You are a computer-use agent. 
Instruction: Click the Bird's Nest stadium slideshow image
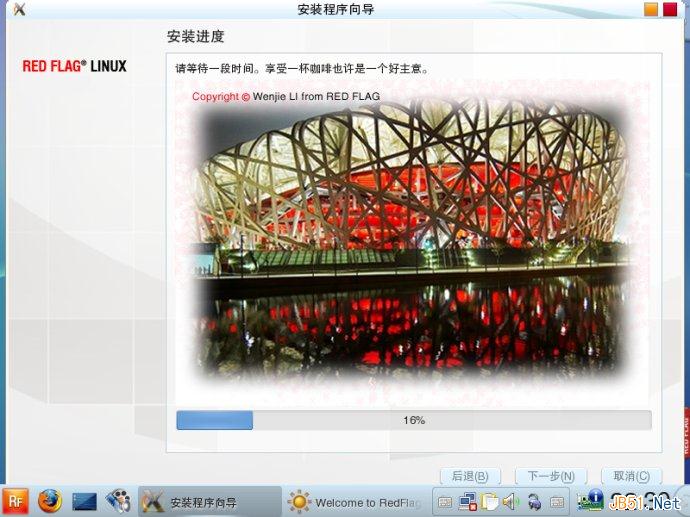[x=414, y=240]
